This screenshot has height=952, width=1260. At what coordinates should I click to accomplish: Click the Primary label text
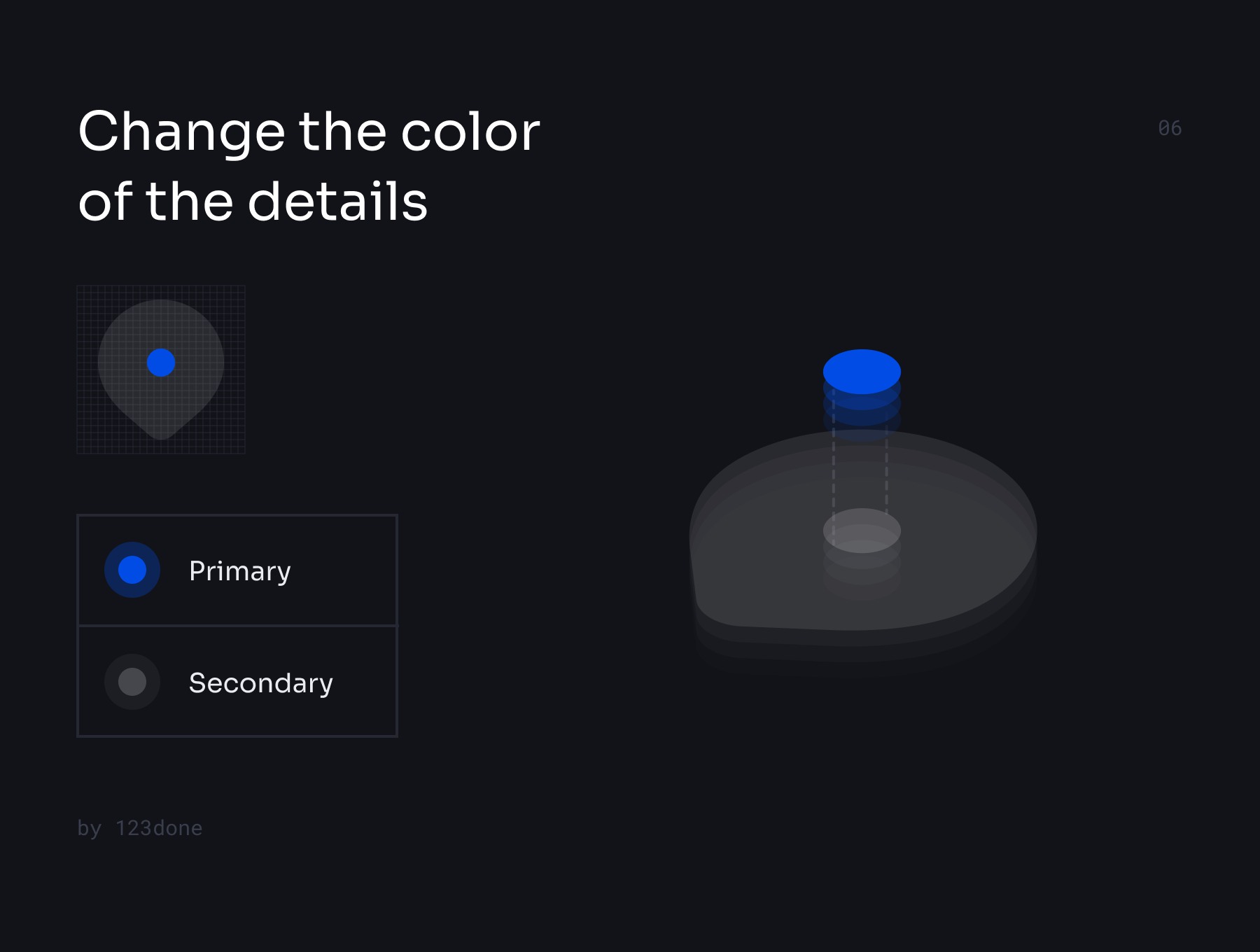coord(239,571)
